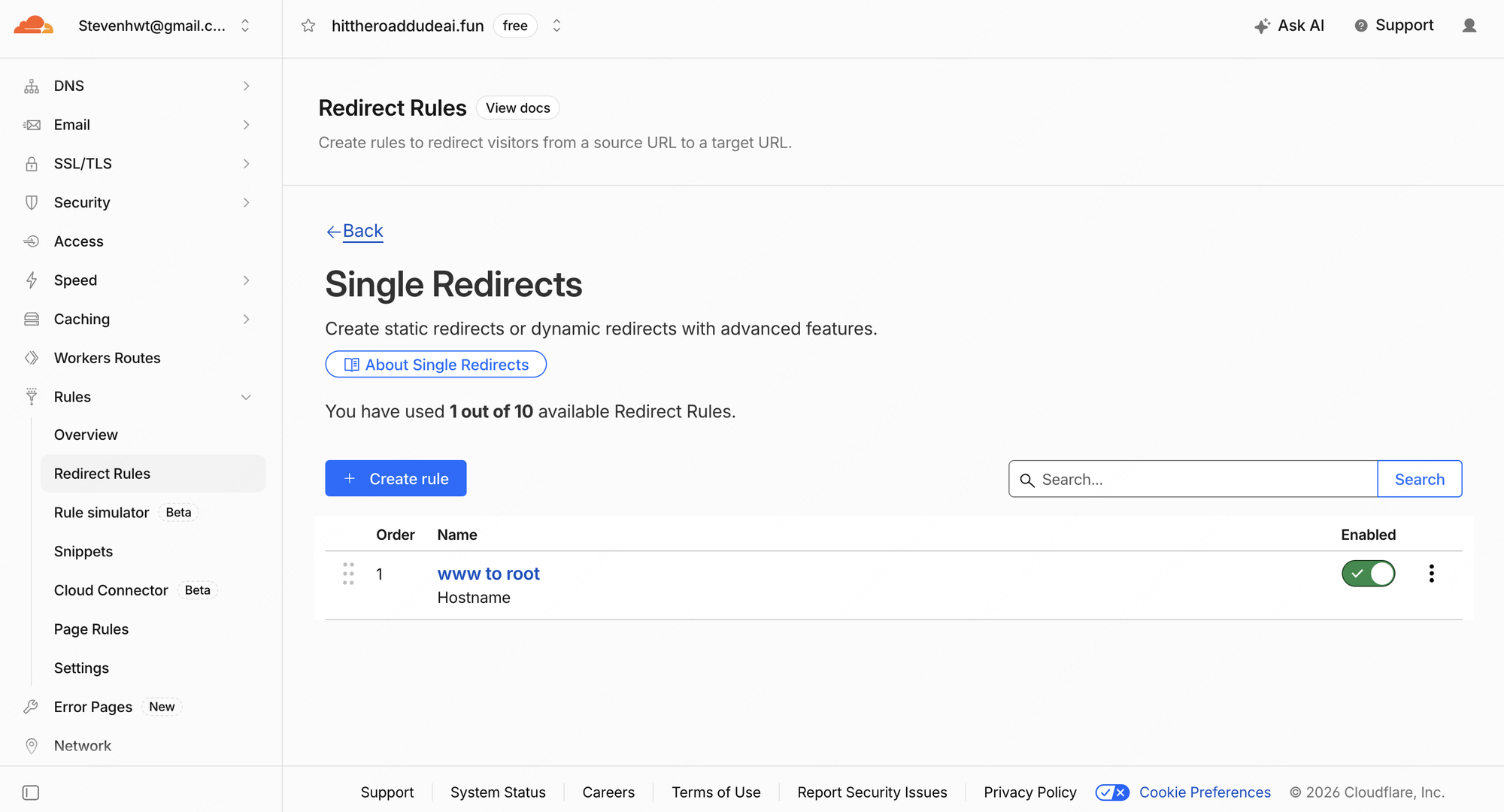
Task: Click into the Search rules field
Action: tap(1193, 479)
